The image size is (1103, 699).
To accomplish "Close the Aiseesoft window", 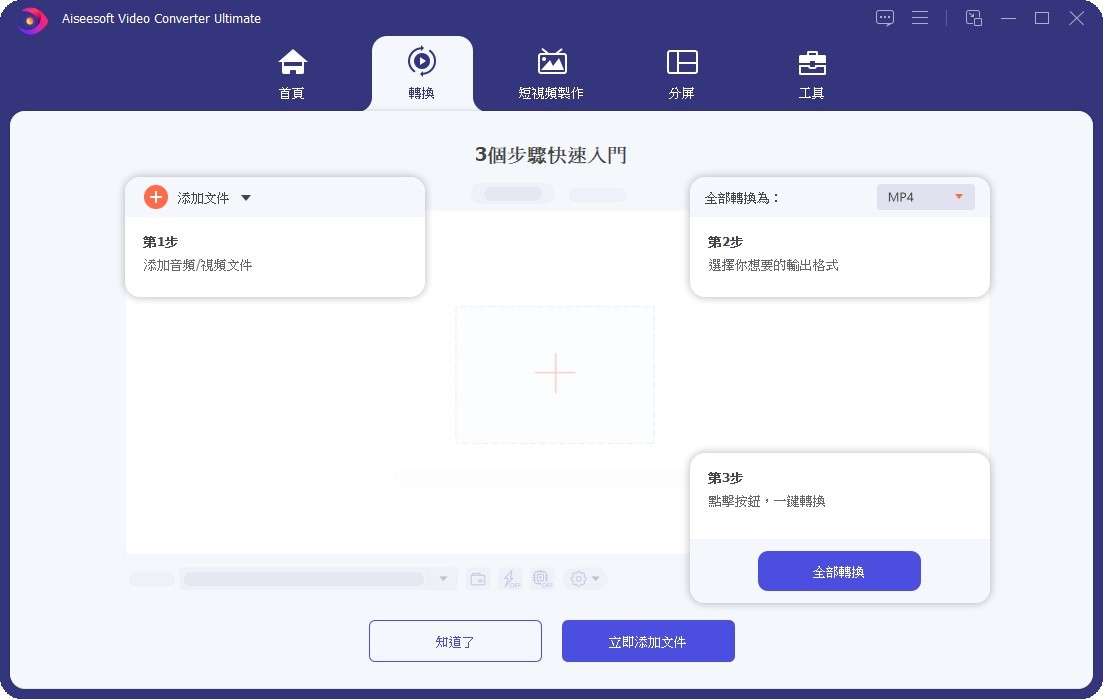I will click(x=1076, y=18).
